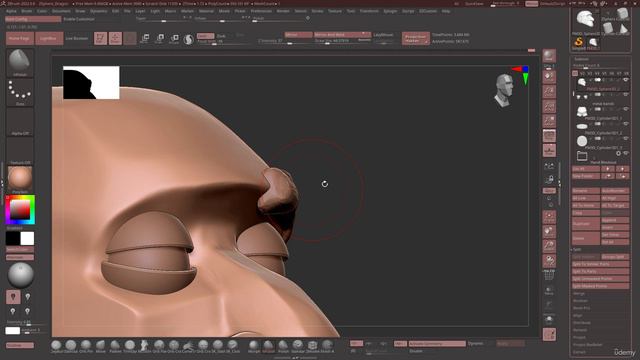The width and height of the screenshot is (640, 360).
Task: Select the Rotate gizmo icon in top shelf
Action: click(174, 39)
